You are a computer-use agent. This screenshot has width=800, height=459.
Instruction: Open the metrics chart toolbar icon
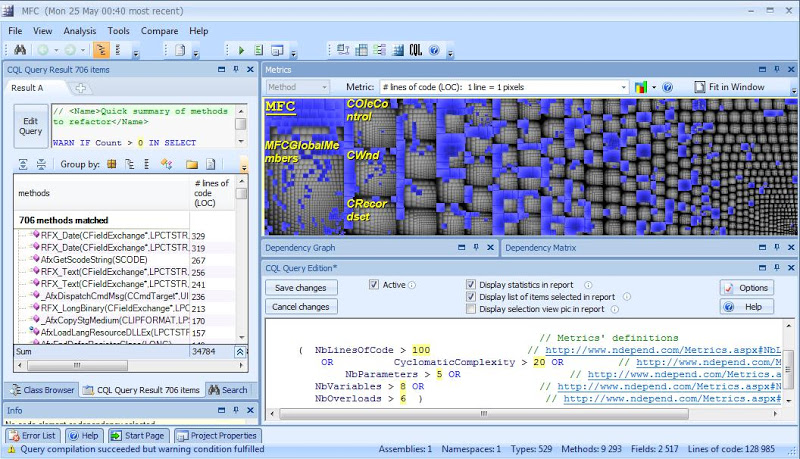398,50
